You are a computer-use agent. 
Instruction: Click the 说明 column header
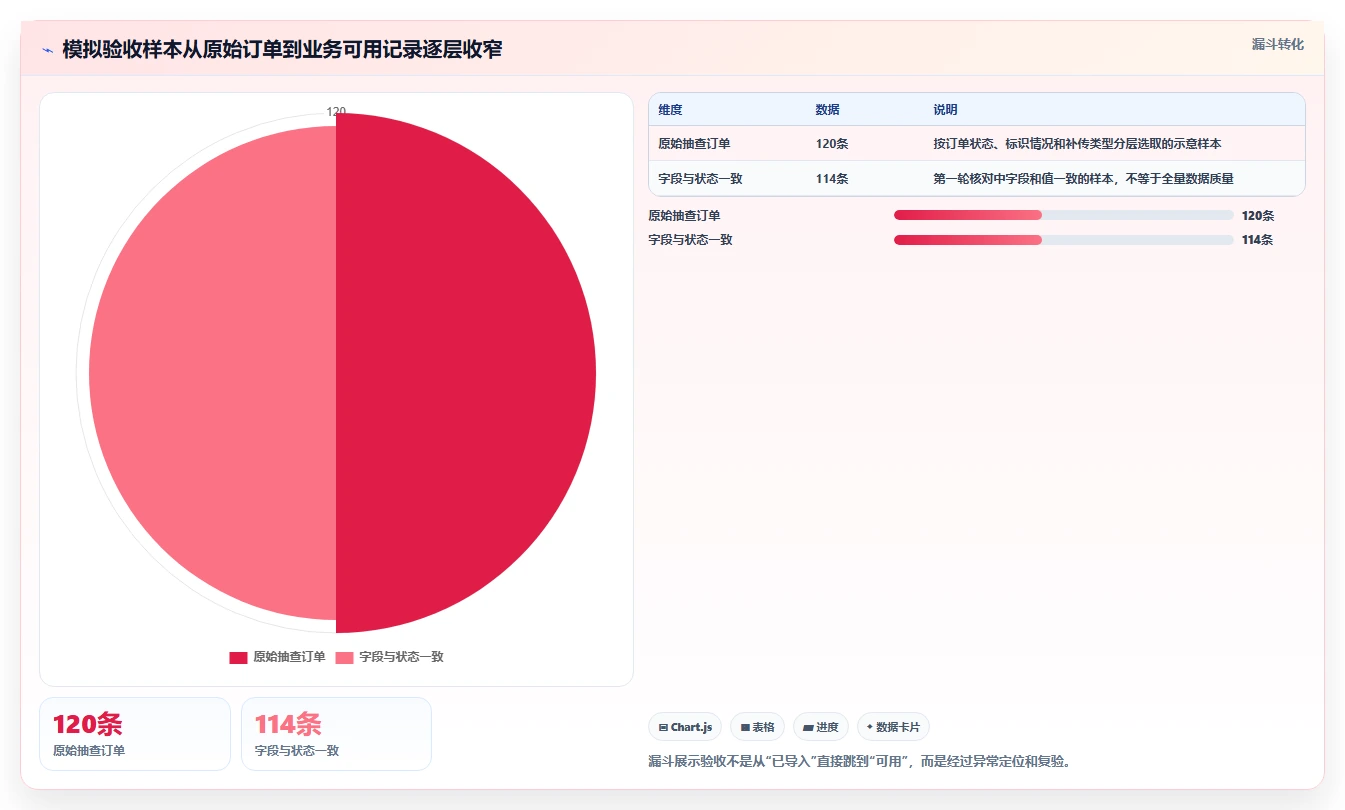(x=945, y=110)
